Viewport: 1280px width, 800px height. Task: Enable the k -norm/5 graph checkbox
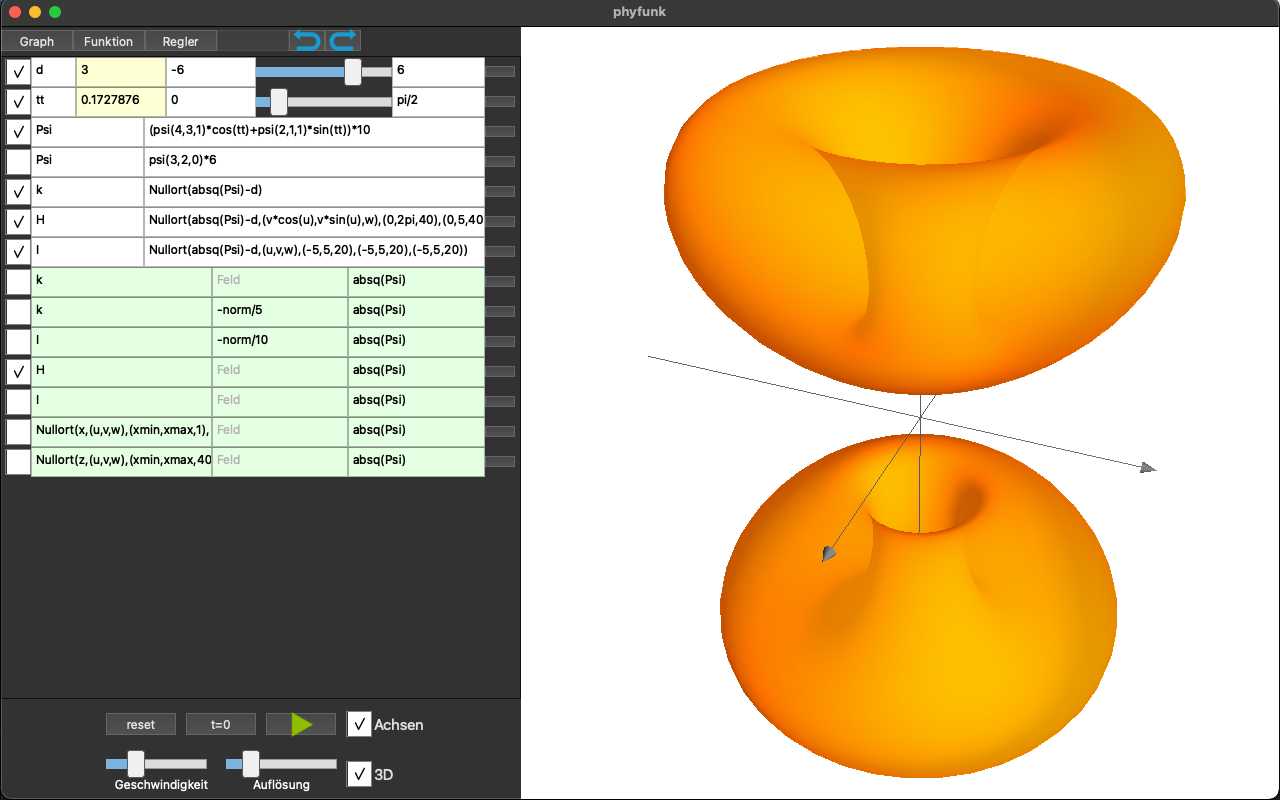click(18, 312)
